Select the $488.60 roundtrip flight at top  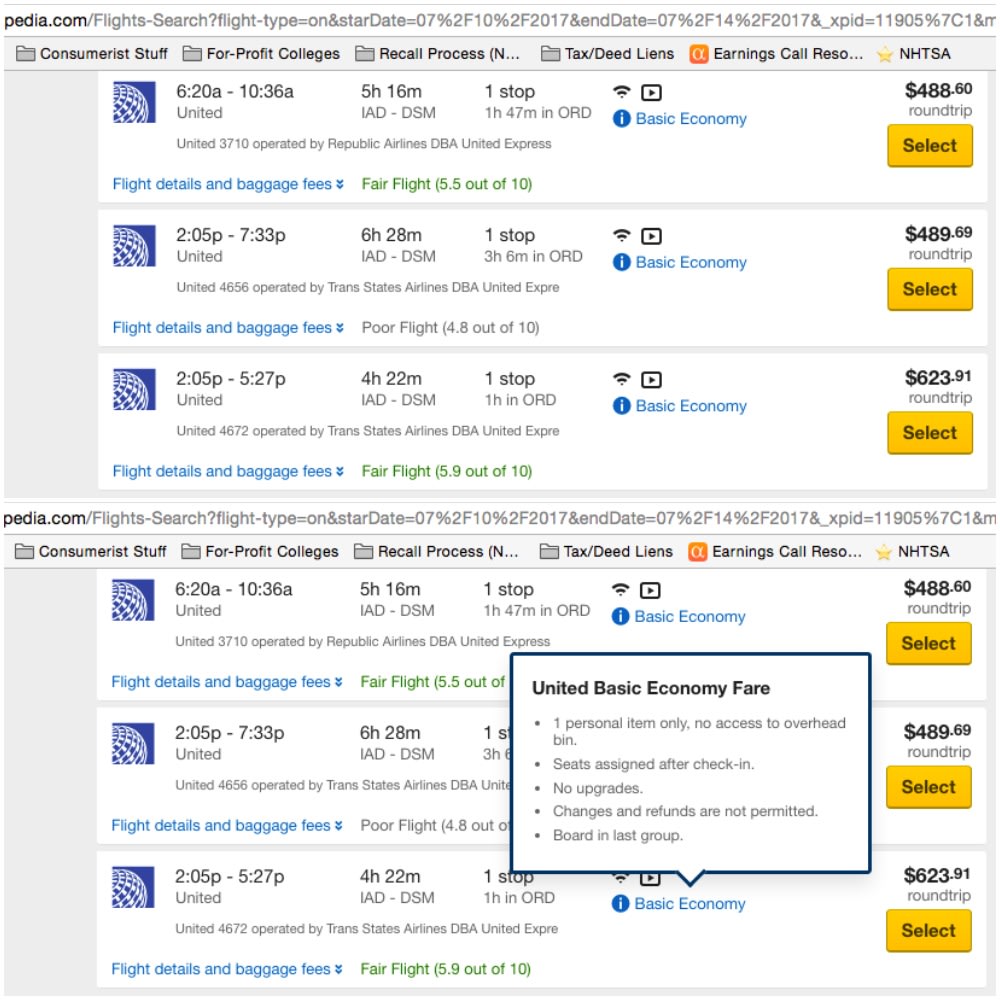[929, 146]
